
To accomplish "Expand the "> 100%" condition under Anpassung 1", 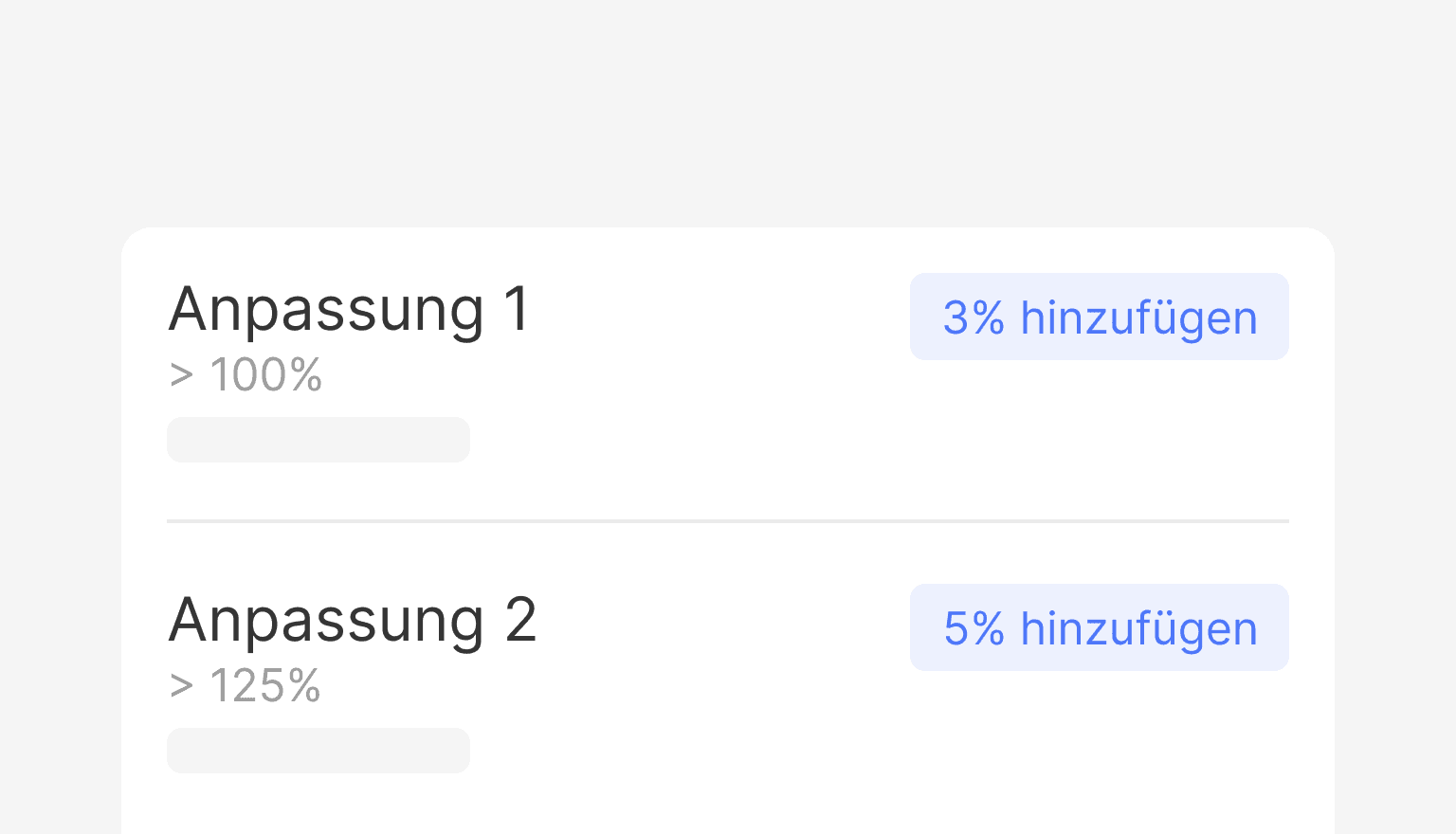I will [246, 374].
